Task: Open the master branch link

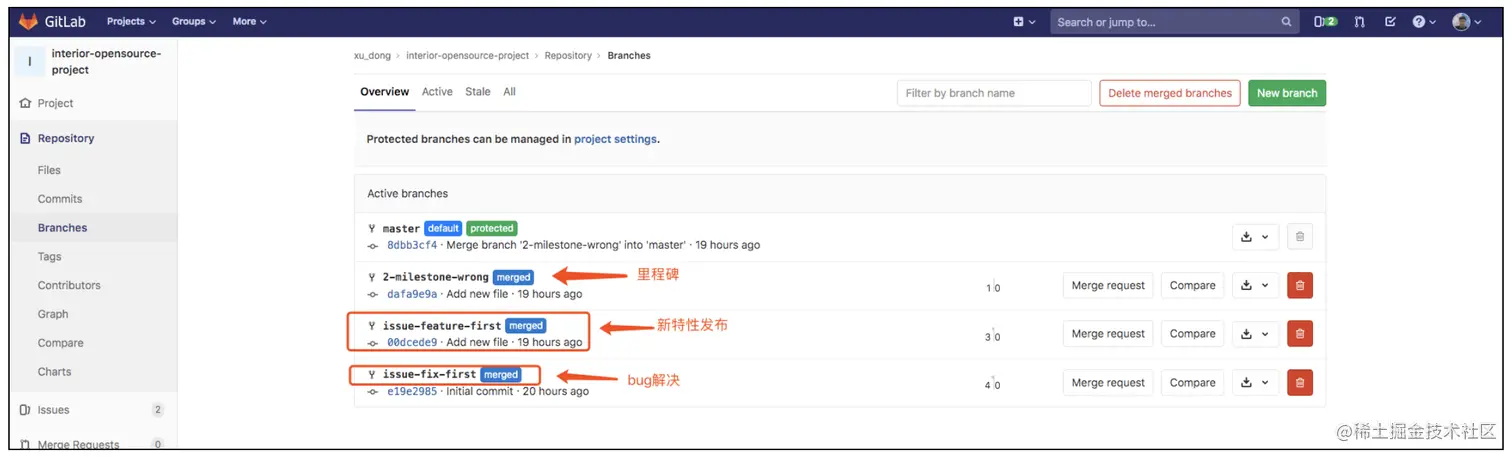Action: (401, 229)
